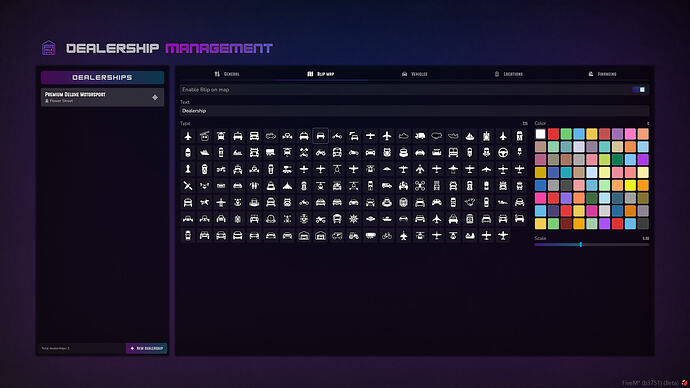
Task: Pick the tractor blip icon
Action: (x=353, y=236)
